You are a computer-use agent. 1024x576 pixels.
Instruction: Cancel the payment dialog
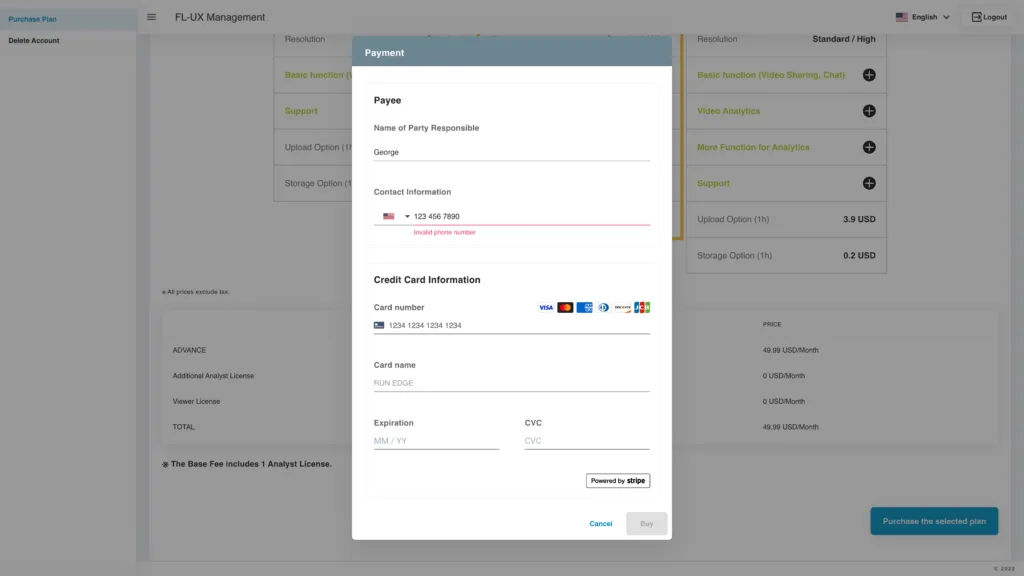coord(601,524)
